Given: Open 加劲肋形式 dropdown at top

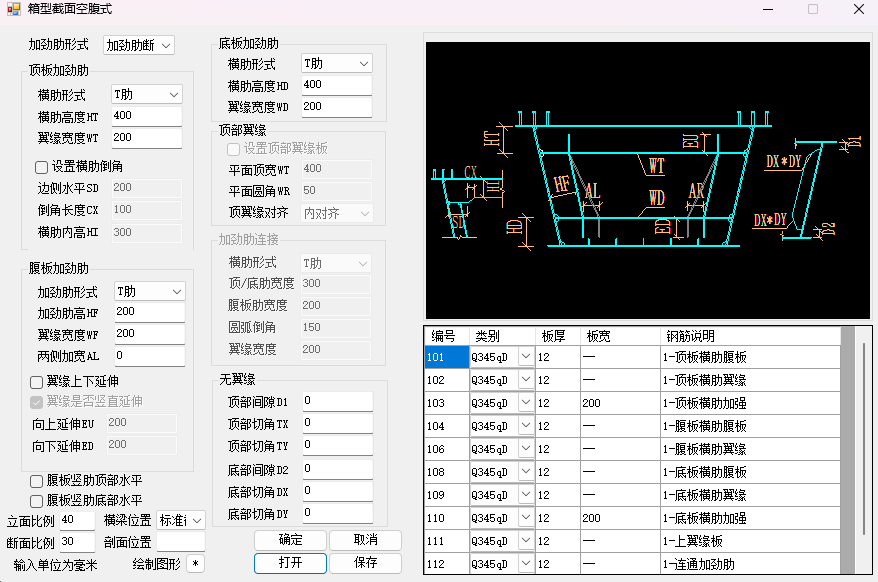Looking at the screenshot, I should [x=139, y=45].
